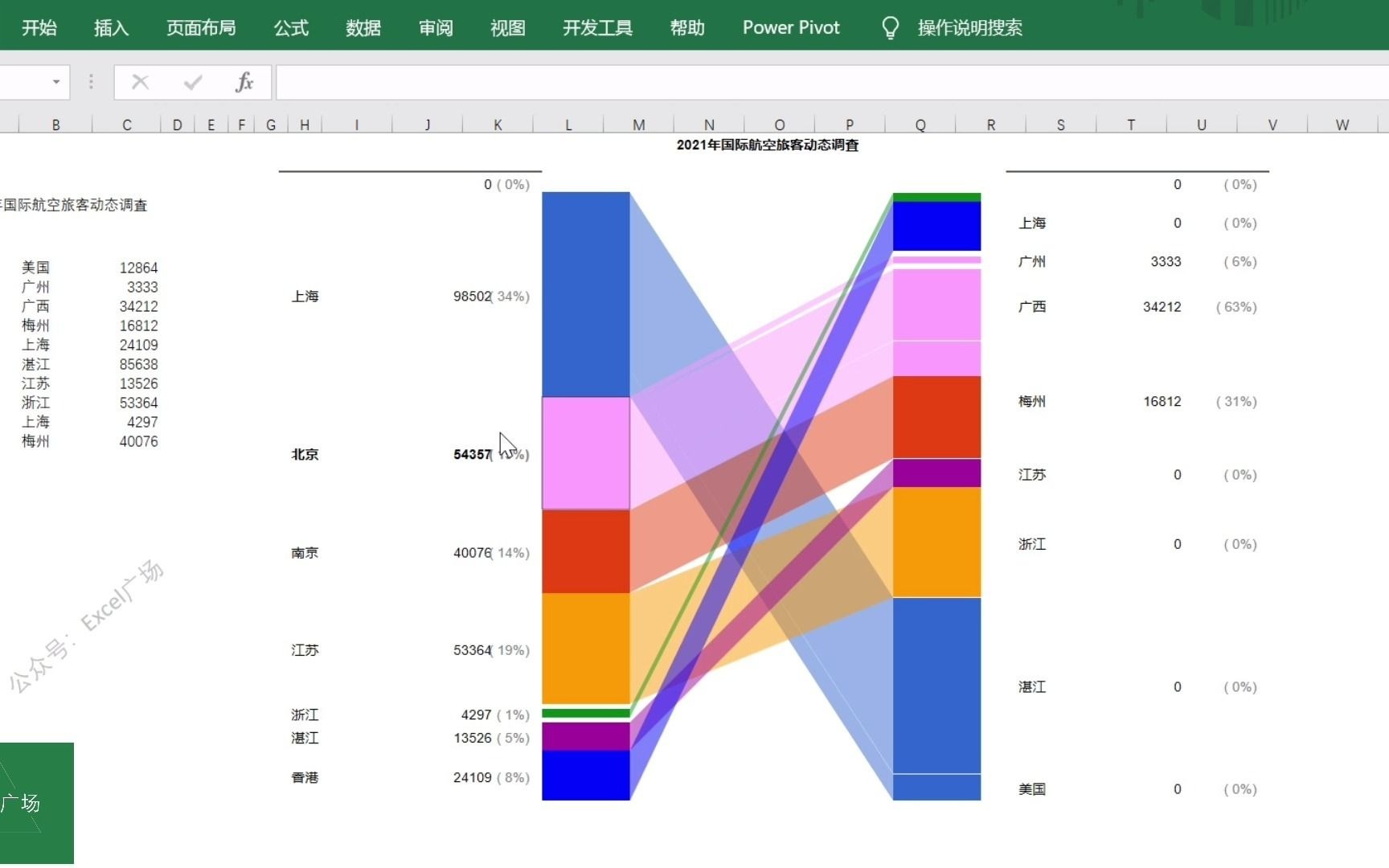Select the pink 北京 block in chart
Viewport: 1389px width, 868px height.
tap(585, 454)
